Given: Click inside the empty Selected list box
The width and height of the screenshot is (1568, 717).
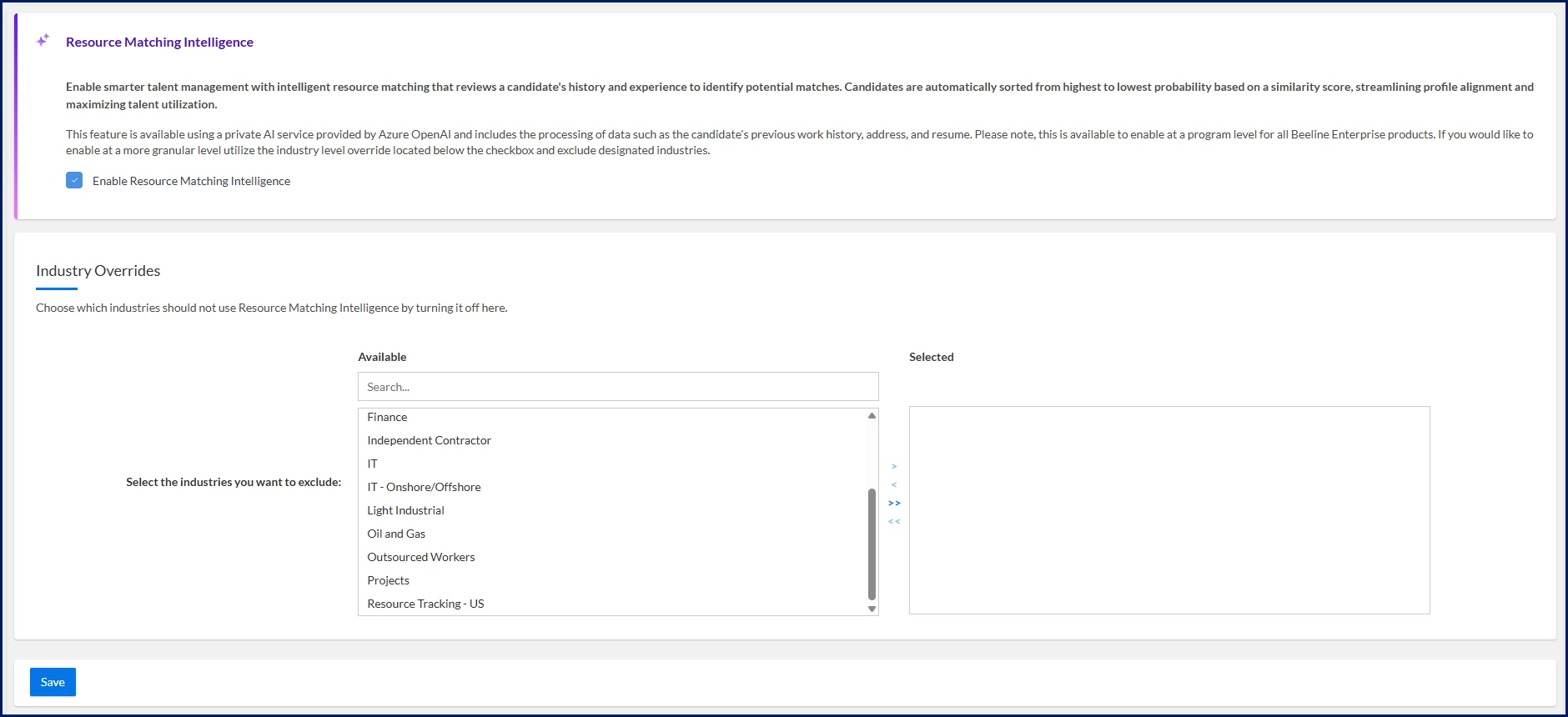Looking at the screenshot, I should [1169, 510].
